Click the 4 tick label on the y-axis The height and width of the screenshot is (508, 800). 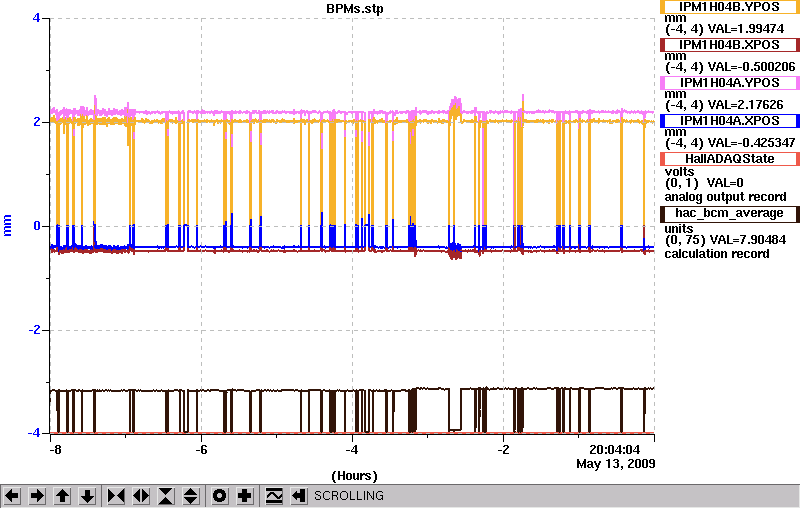coord(36,18)
